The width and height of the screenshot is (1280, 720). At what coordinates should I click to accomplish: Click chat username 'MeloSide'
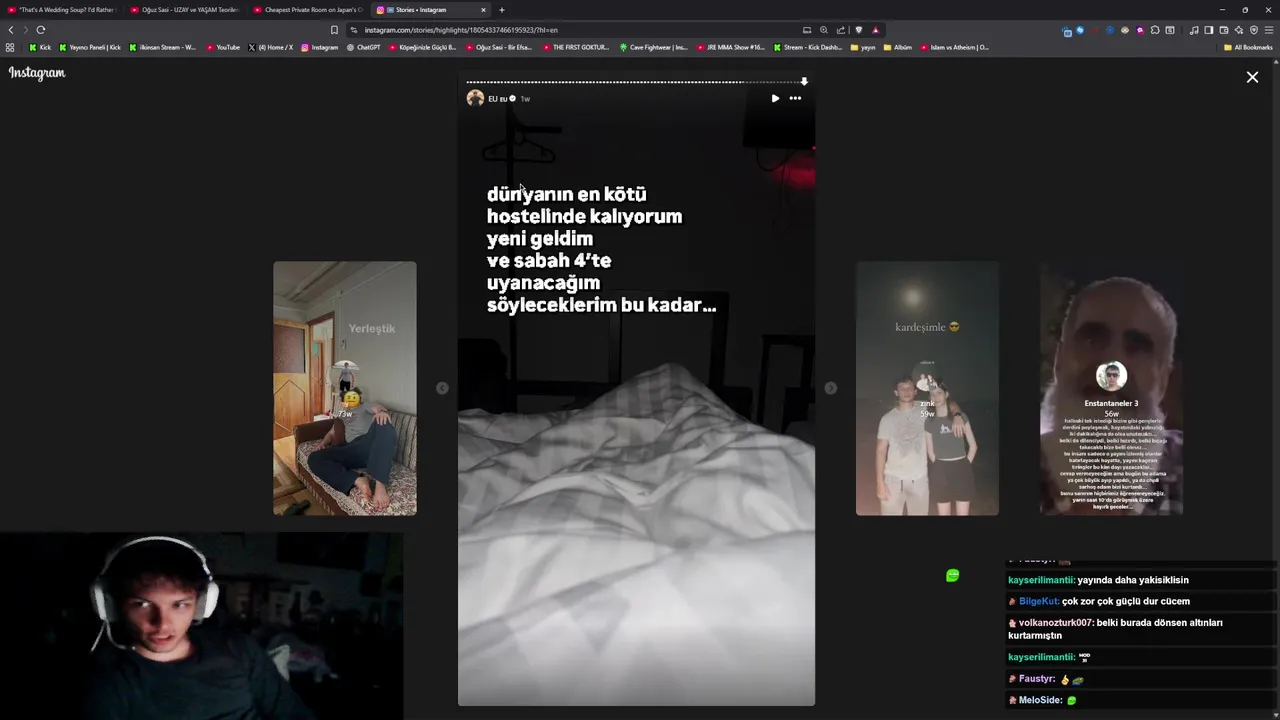[x=1040, y=700]
